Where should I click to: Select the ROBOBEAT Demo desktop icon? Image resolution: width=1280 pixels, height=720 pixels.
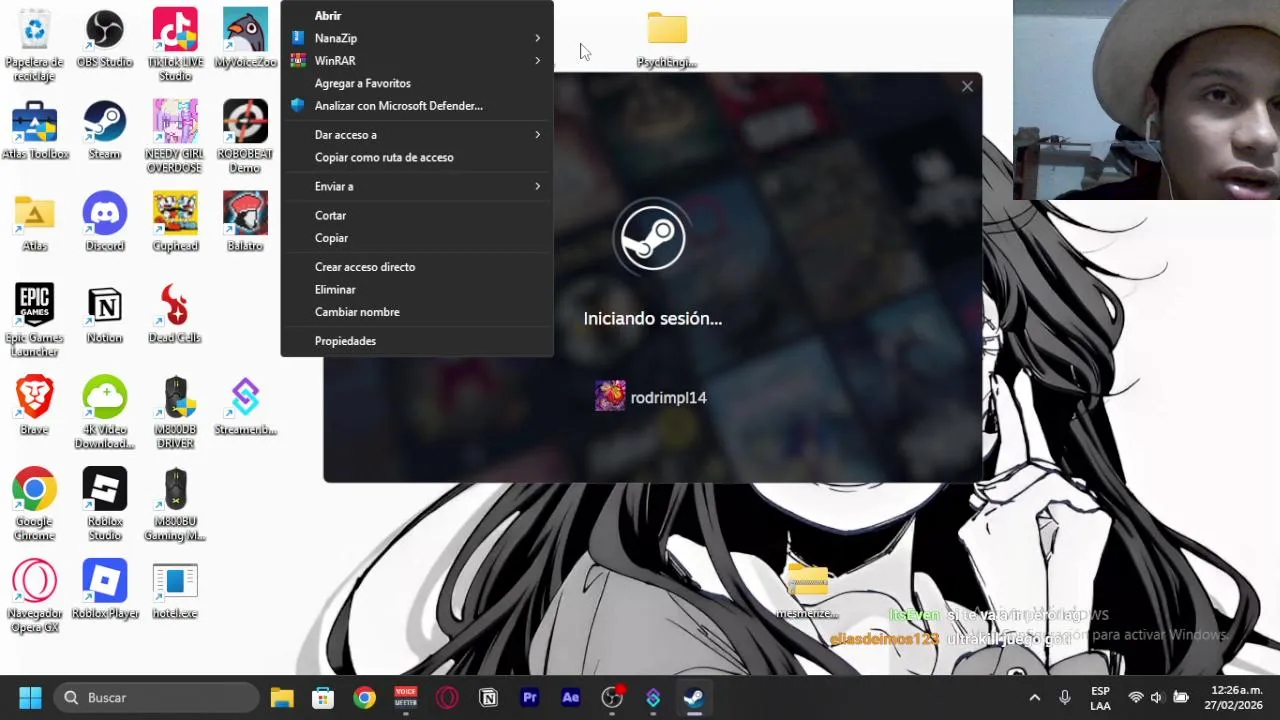(x=245, y=137)
